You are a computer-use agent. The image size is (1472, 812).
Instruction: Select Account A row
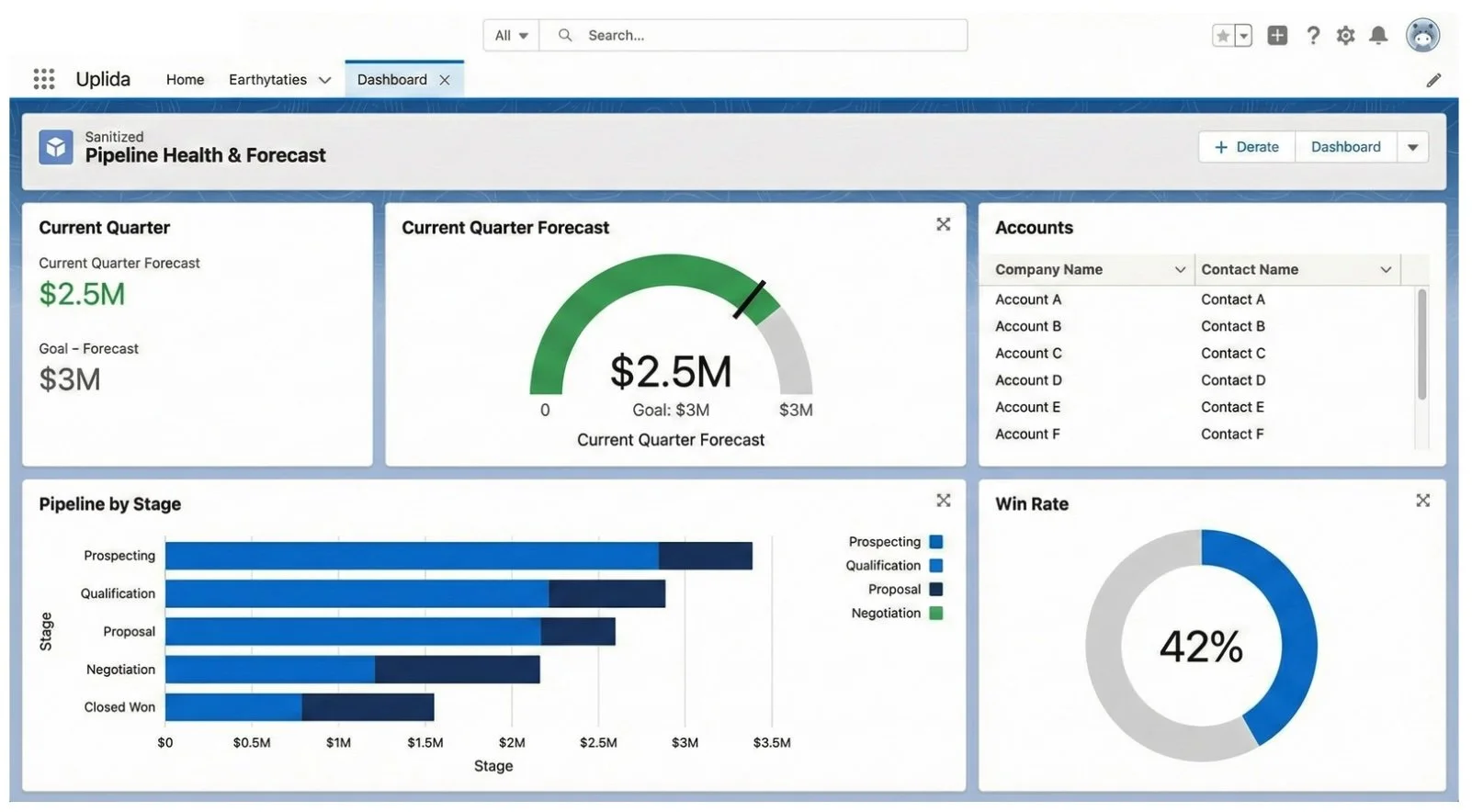click(x=1028, y=299)
